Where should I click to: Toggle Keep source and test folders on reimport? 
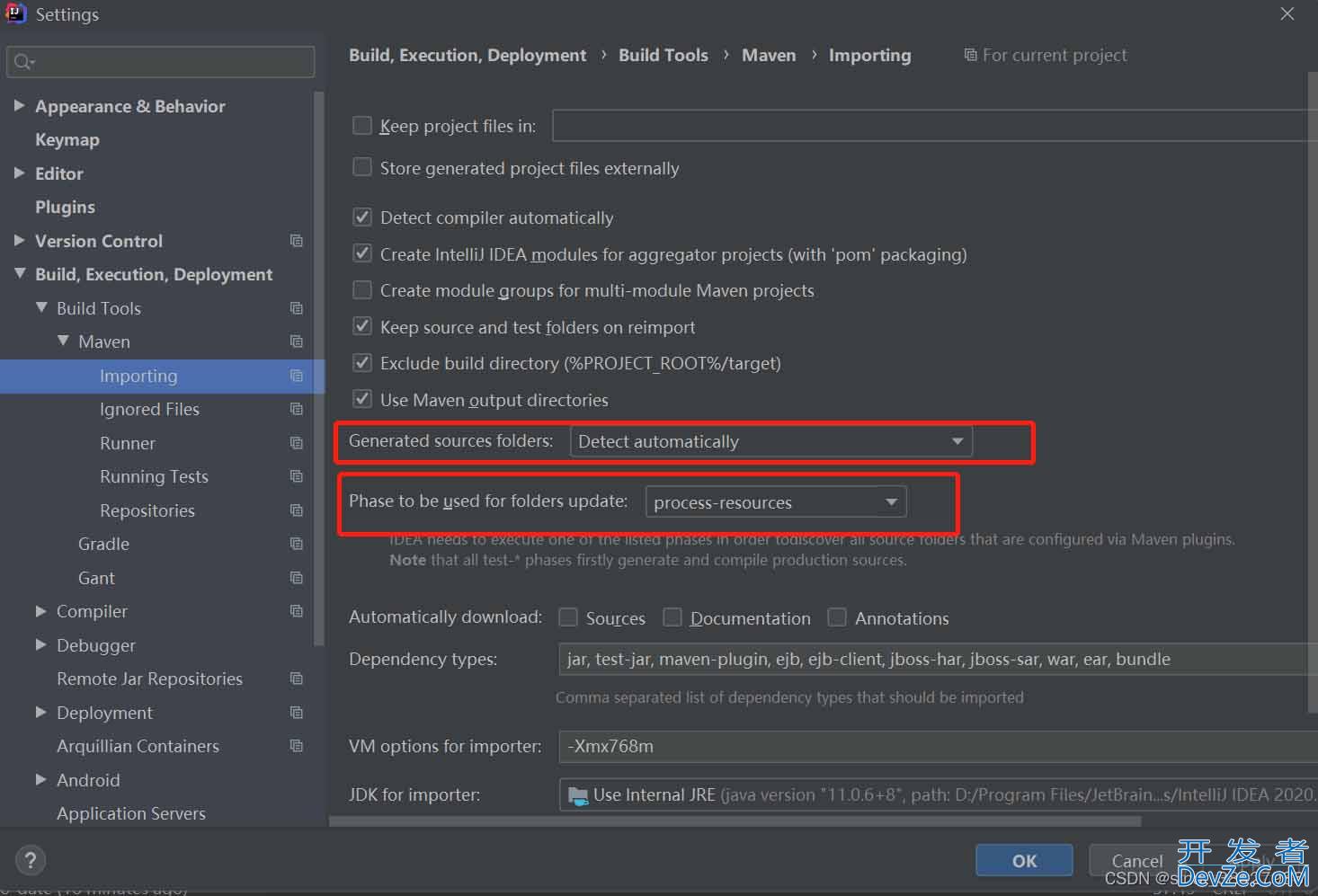pyautogui.click(x=362, y=326)
